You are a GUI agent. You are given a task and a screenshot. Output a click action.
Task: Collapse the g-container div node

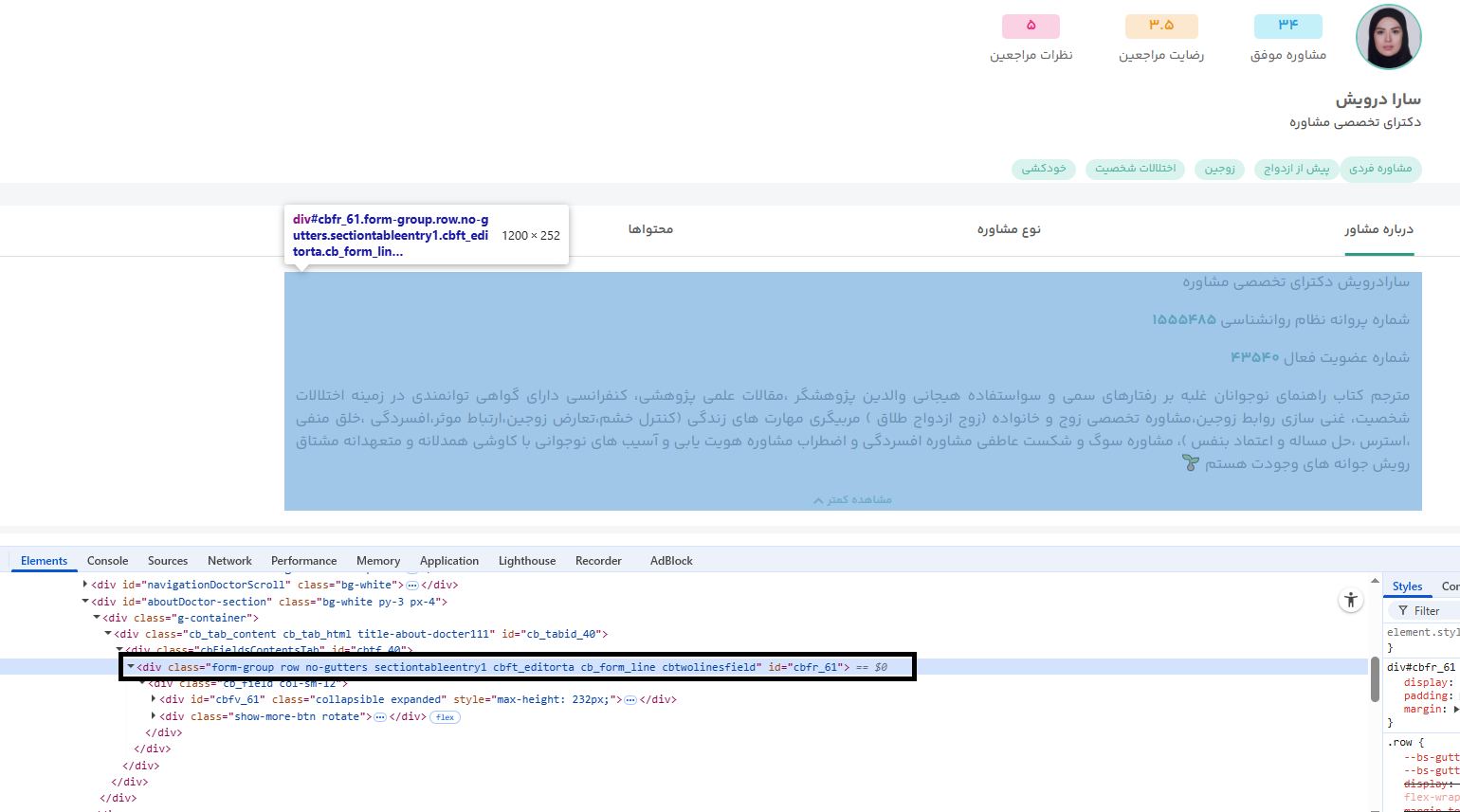point(97,618)
